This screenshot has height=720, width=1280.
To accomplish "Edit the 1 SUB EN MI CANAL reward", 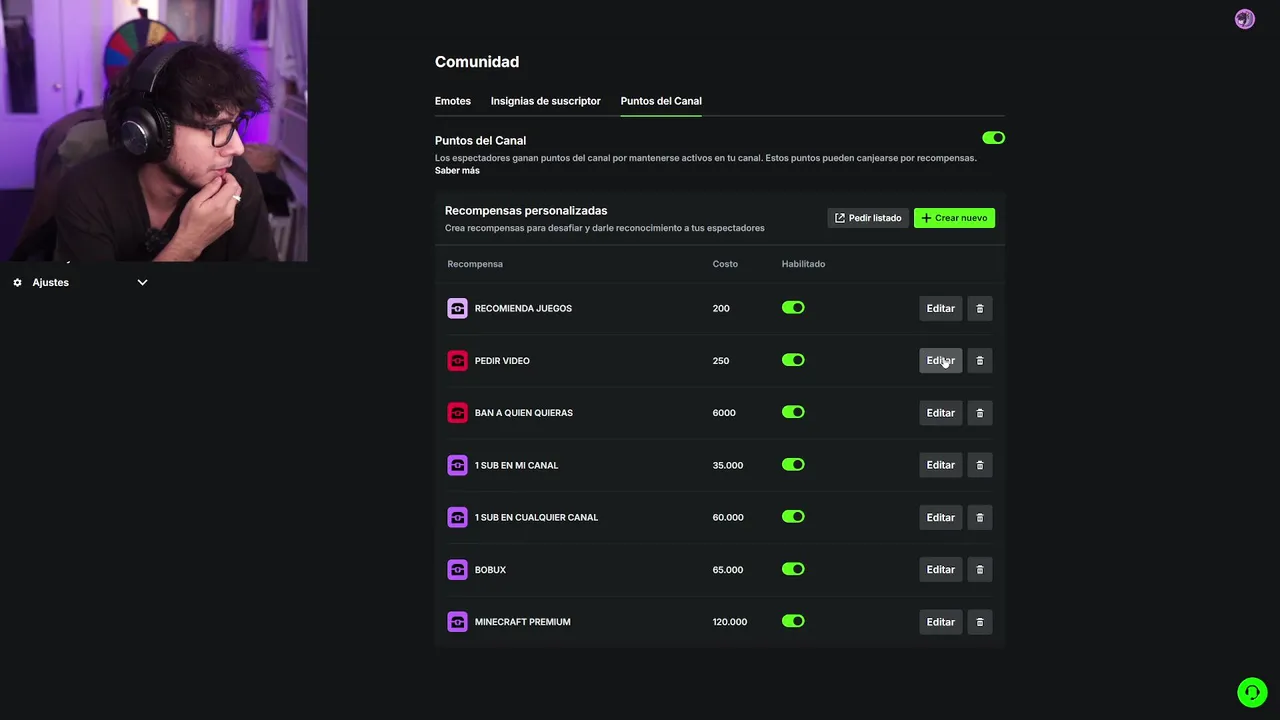I will tap(941, 465).
